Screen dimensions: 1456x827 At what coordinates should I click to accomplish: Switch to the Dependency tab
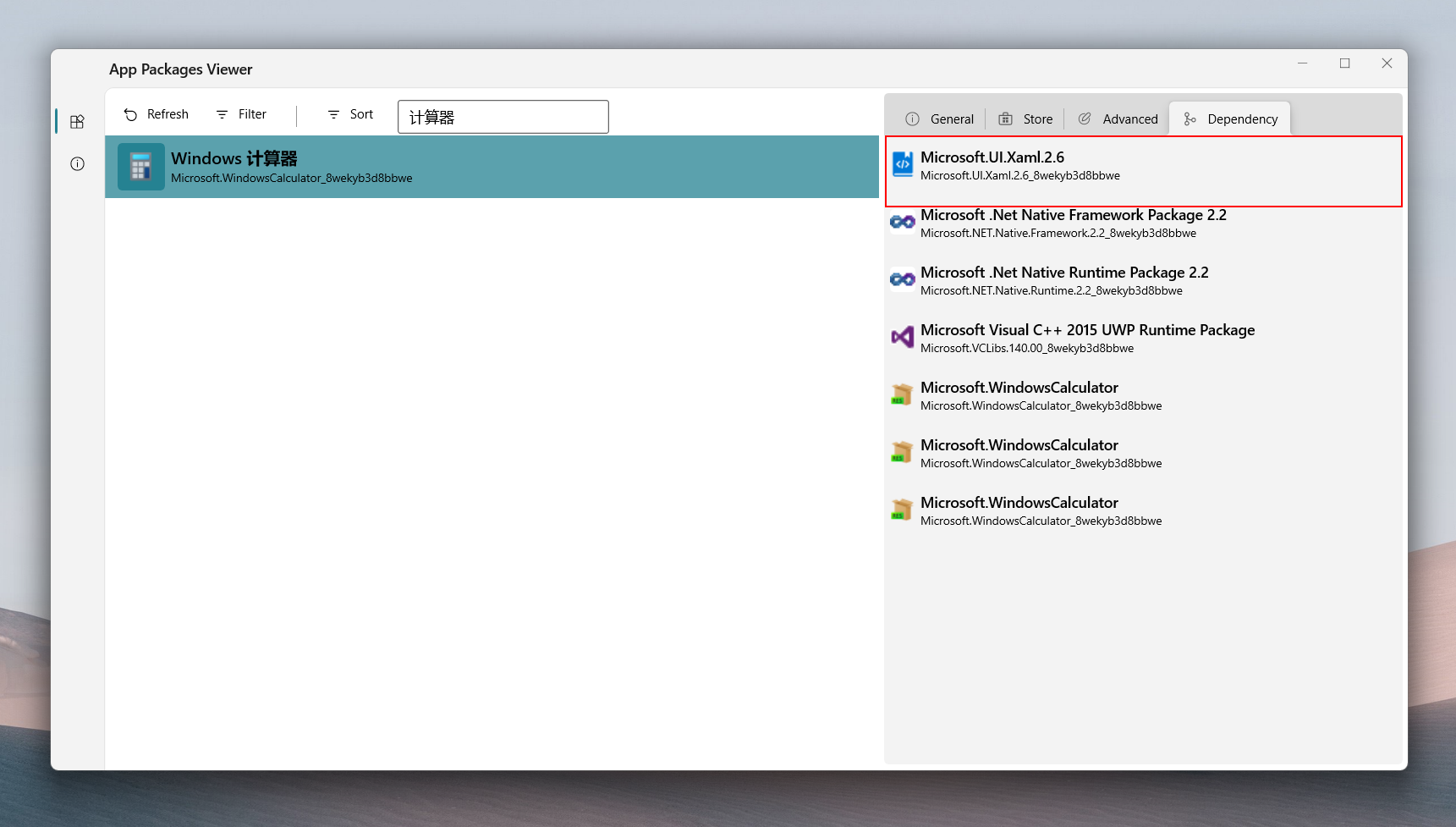(1230, 119)
